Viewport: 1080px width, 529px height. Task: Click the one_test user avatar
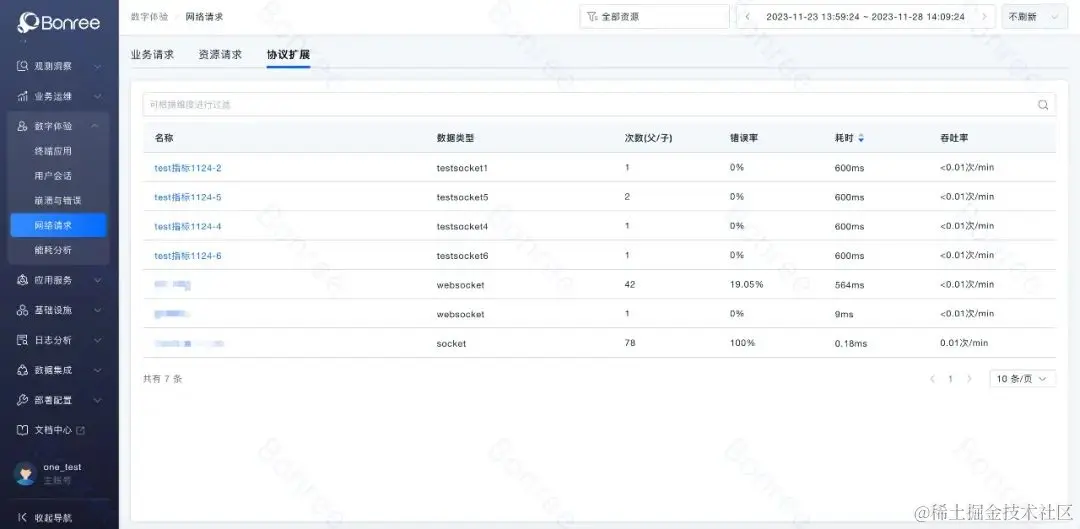(25, 473)
